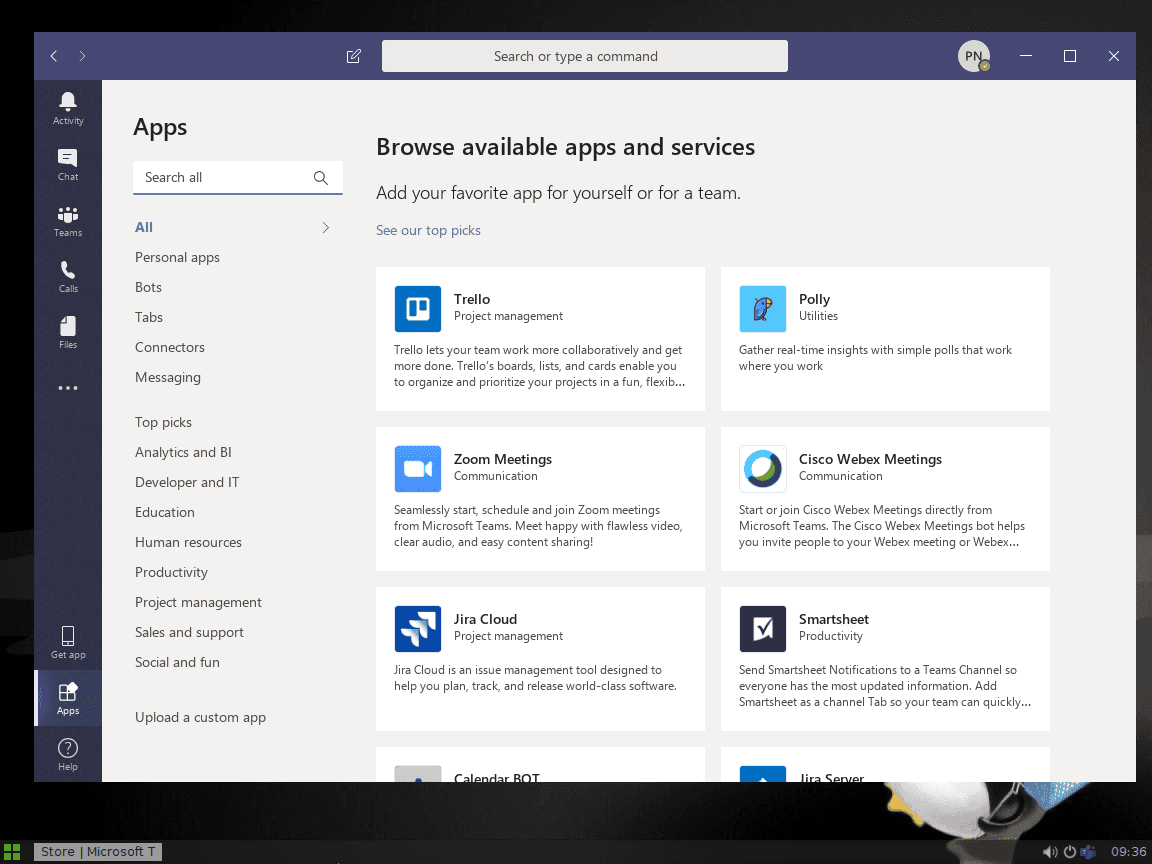Open Chat from the left sidebar
This screenshot has width=1152, height=864.
67,163
